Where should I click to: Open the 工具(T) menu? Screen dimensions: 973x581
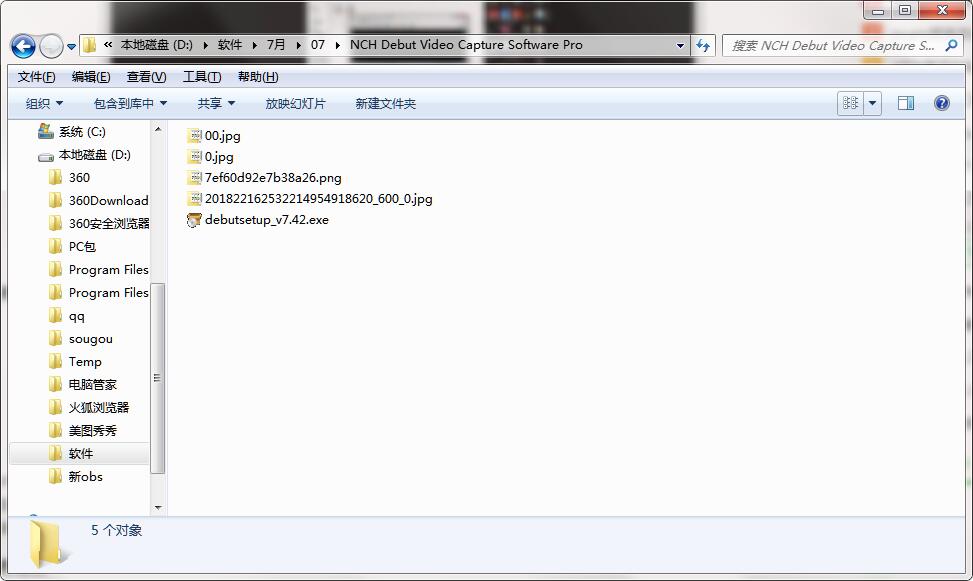(x=202, y=76)
